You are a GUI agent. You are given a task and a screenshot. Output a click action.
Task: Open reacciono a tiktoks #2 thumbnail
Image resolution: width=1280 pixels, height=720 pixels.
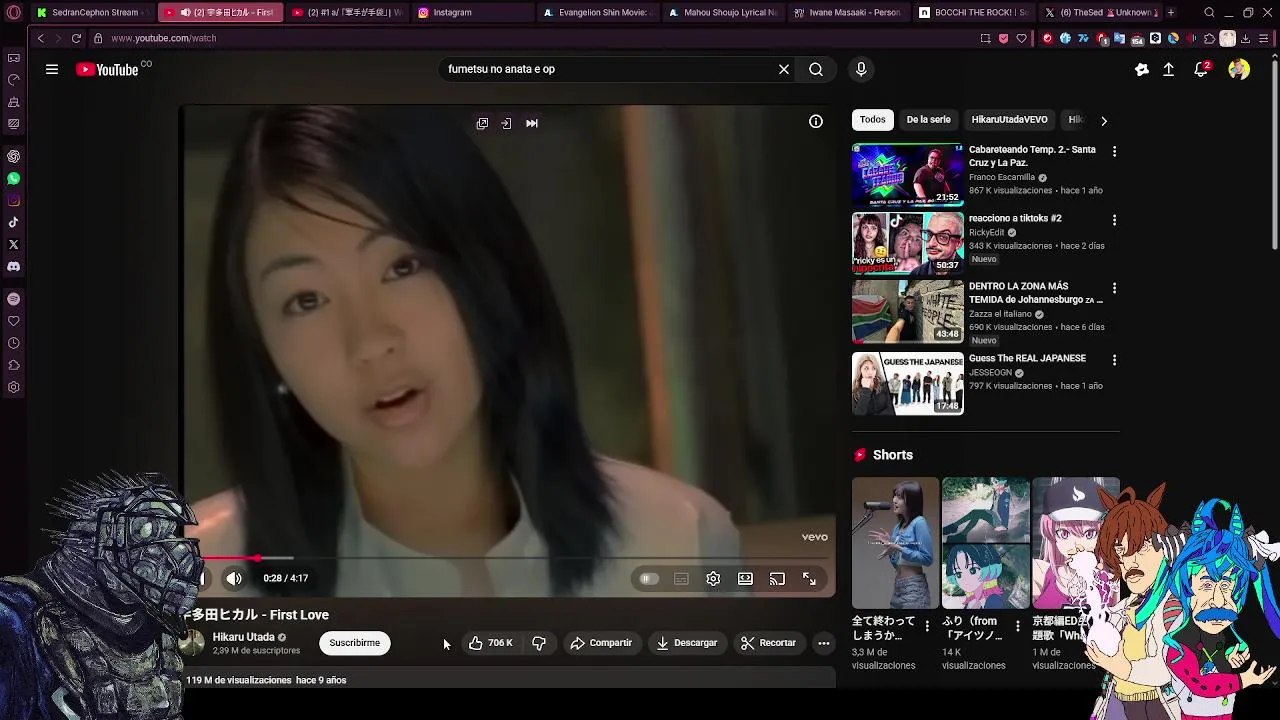[x=907, y=243]
